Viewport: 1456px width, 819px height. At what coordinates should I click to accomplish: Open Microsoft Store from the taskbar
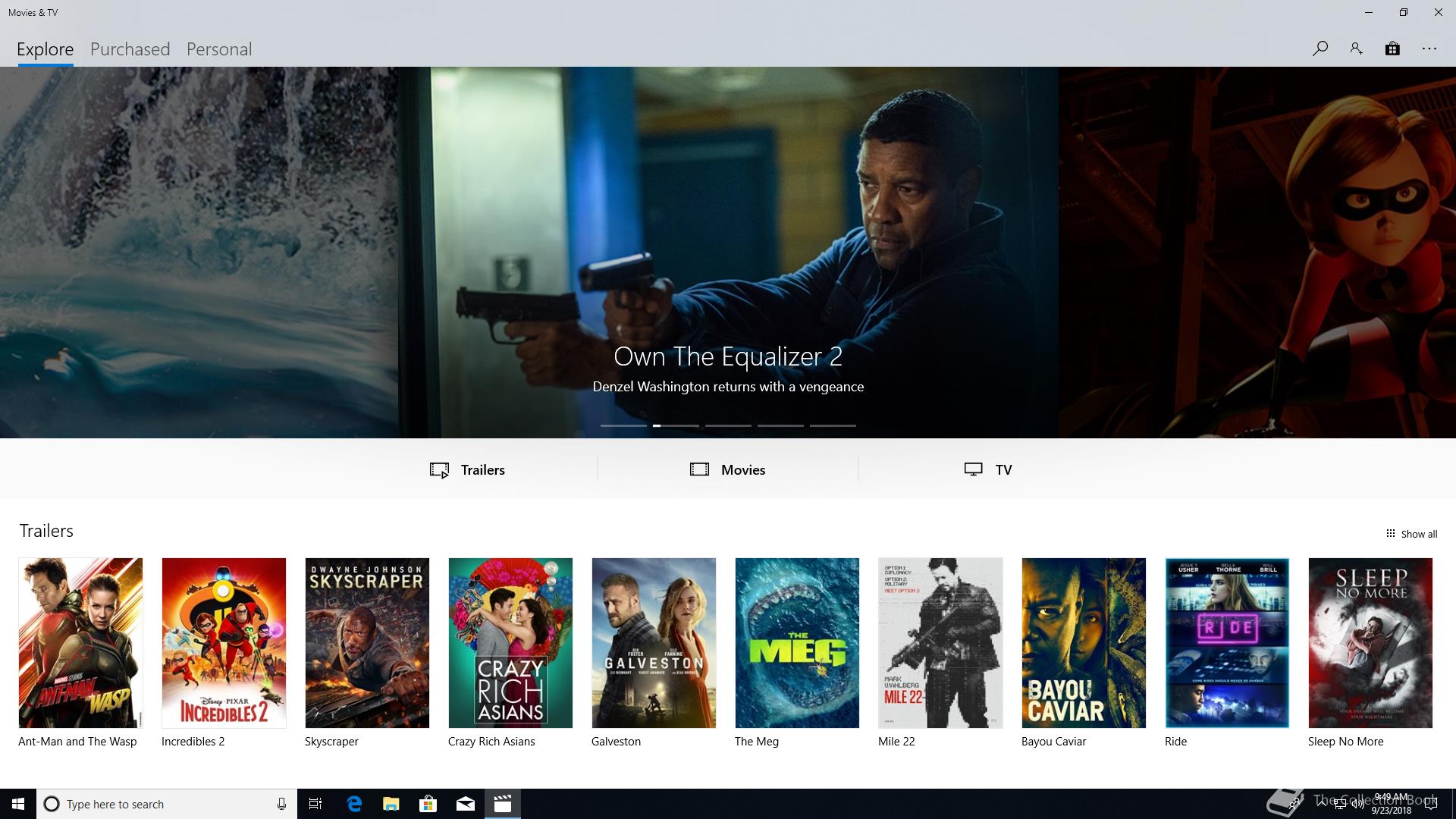(428, 804)
